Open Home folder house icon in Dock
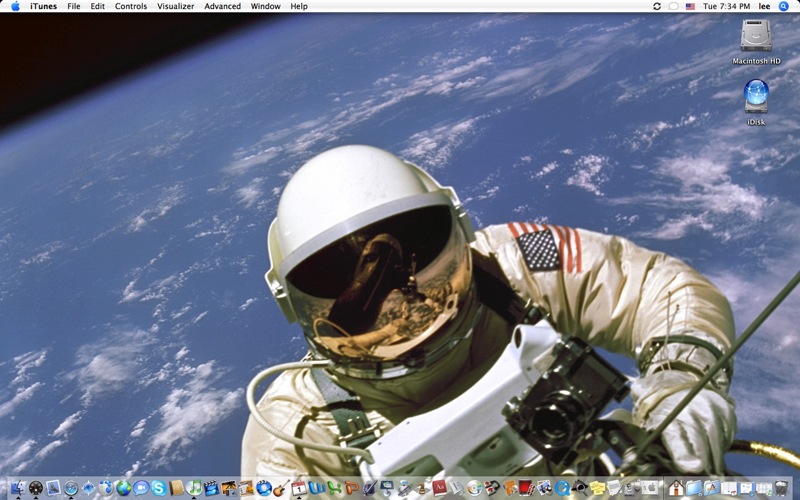 [676, 488]
